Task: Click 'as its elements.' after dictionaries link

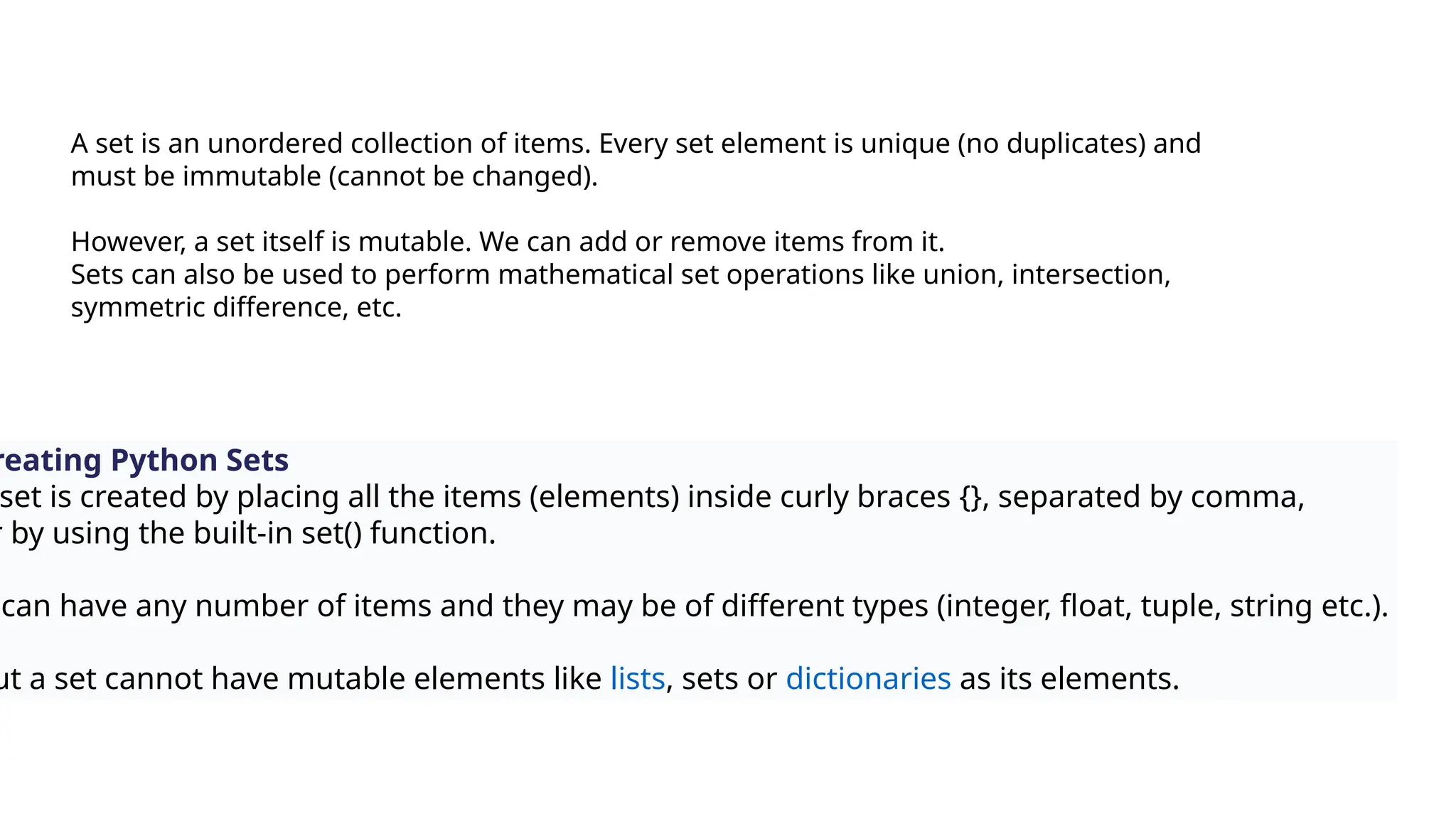Action: [x=1069, y=678]
